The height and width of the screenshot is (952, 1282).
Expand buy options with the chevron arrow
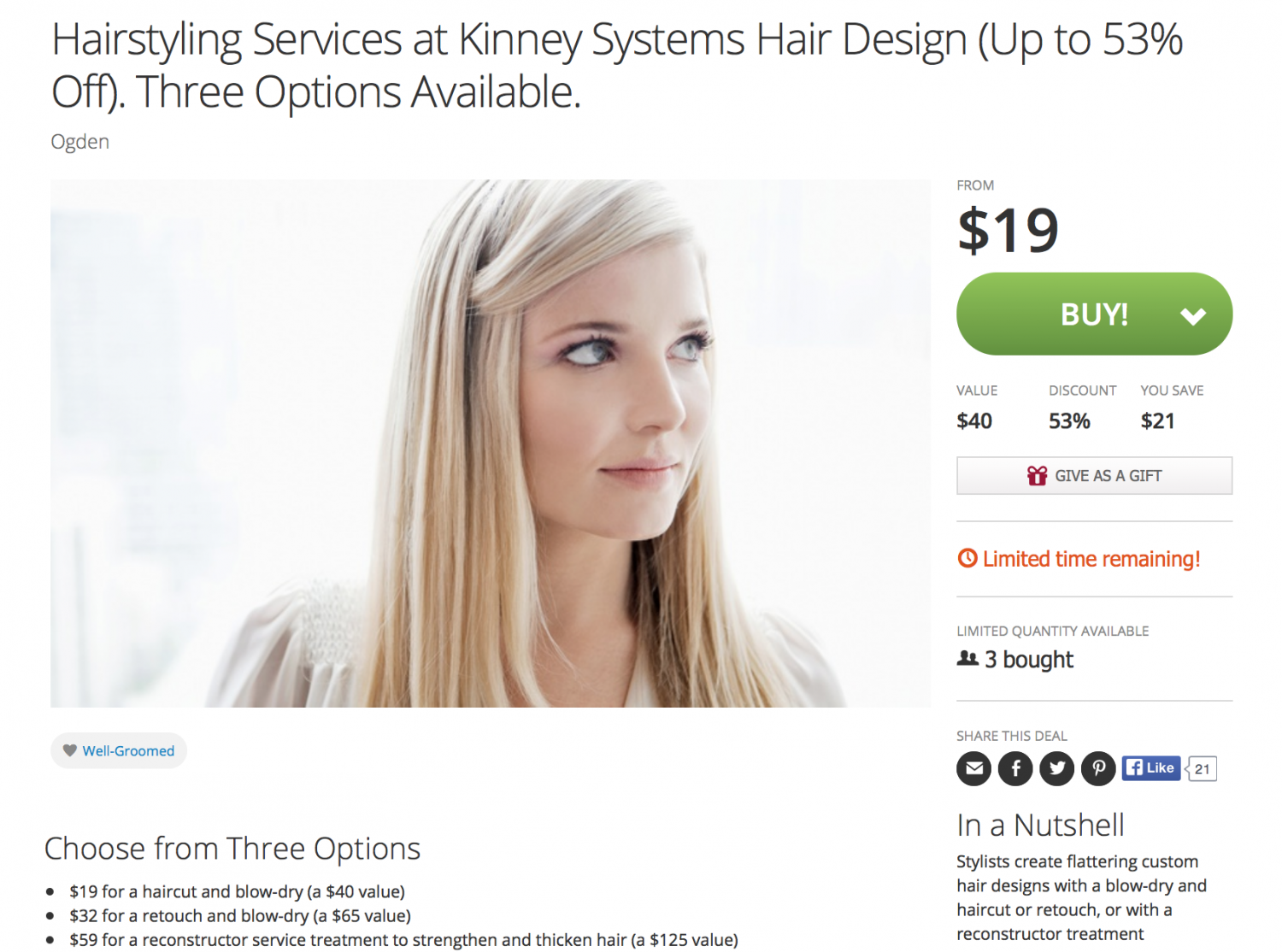point(1193,316)
